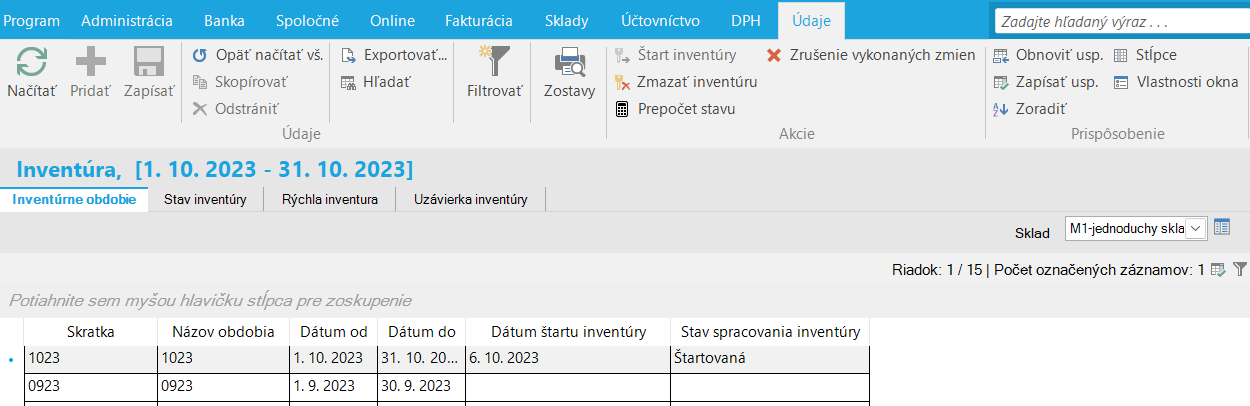
Task: Switch to Stav inventúry tab
Action: tap(205, 200)
